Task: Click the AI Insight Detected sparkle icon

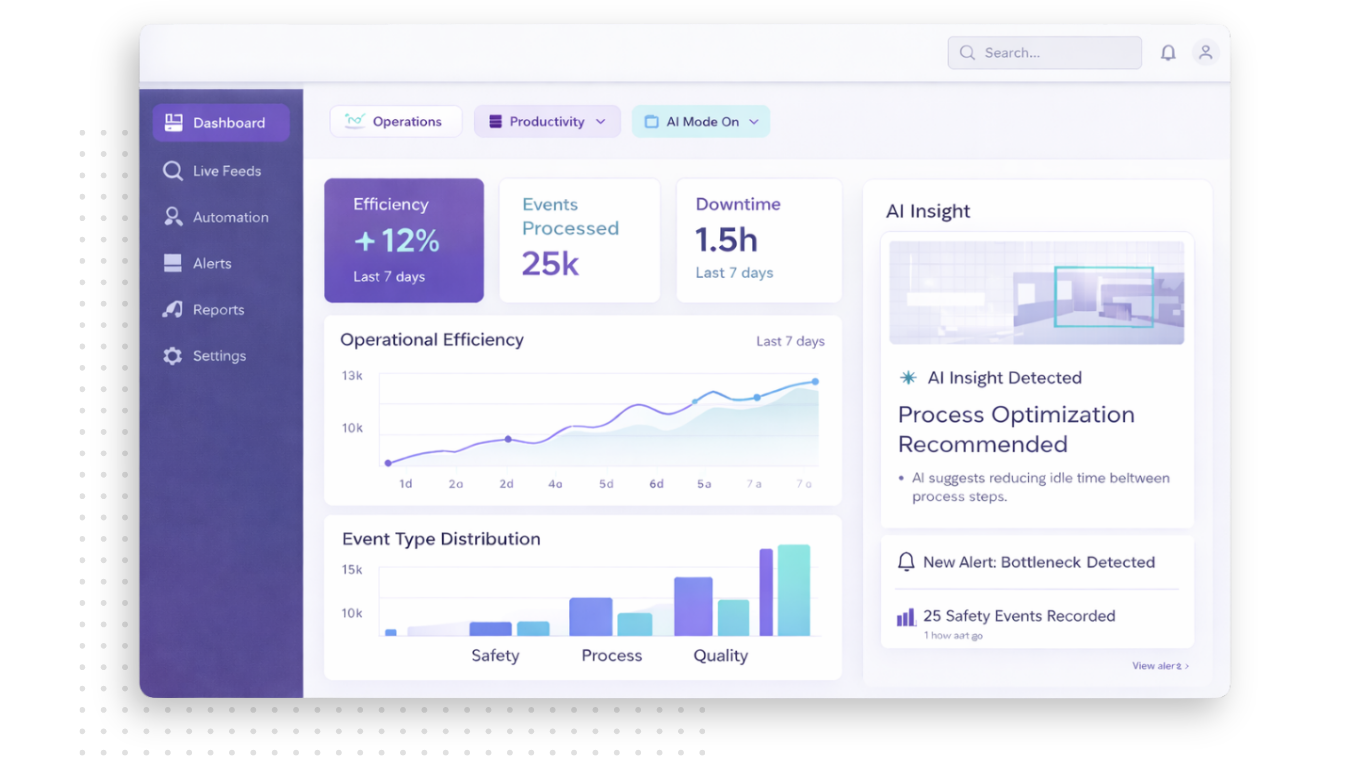Action: (x=908, y=378)
